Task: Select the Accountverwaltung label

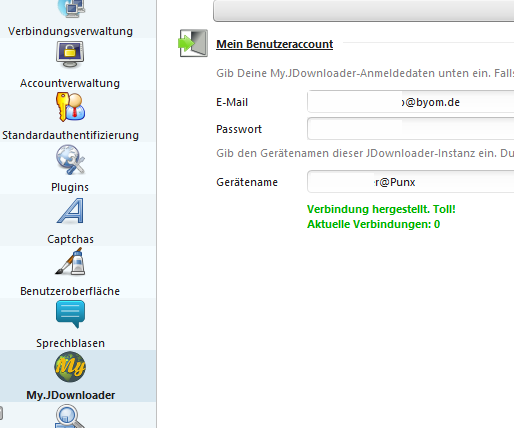Action: [70, 83]
